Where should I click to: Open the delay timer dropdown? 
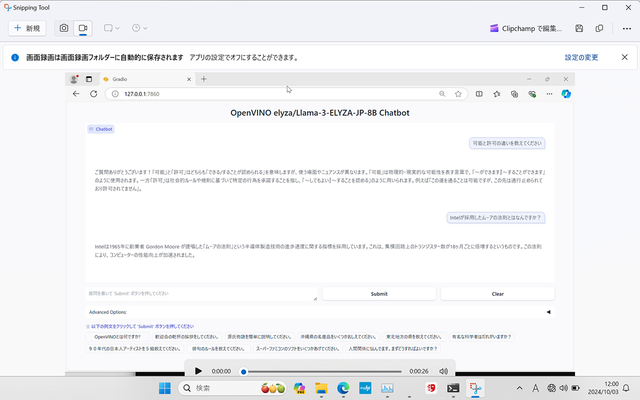point(140,28)
